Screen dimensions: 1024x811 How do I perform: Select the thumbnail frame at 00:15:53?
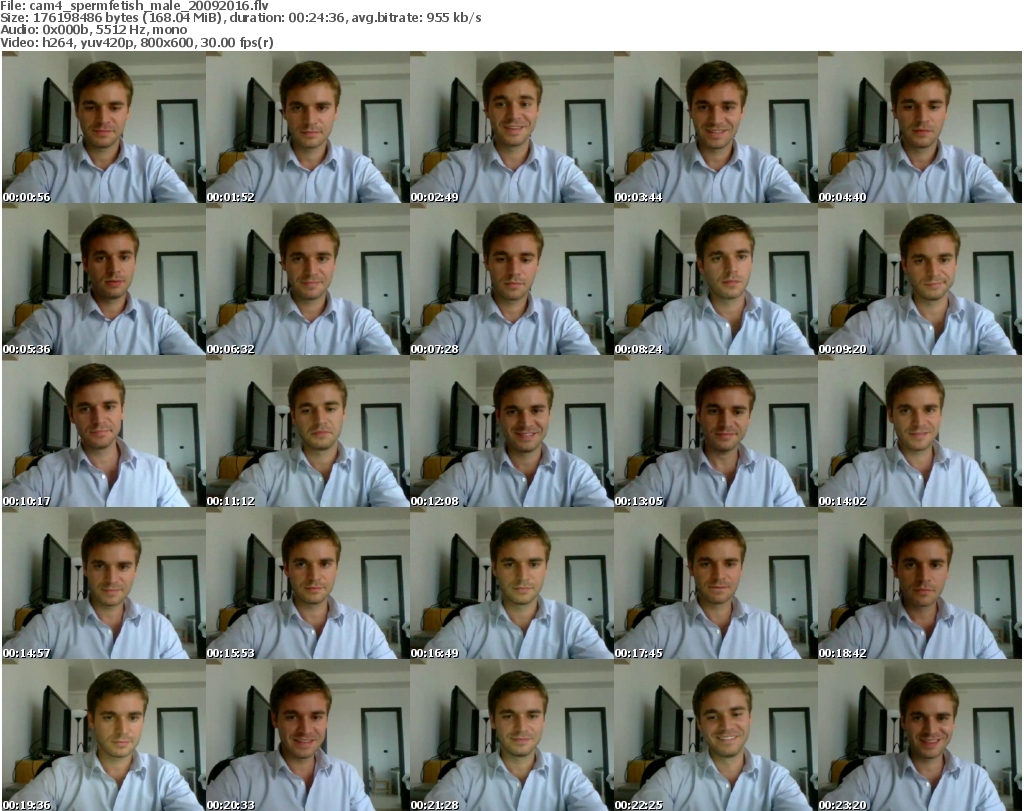[x=308, y=583]
